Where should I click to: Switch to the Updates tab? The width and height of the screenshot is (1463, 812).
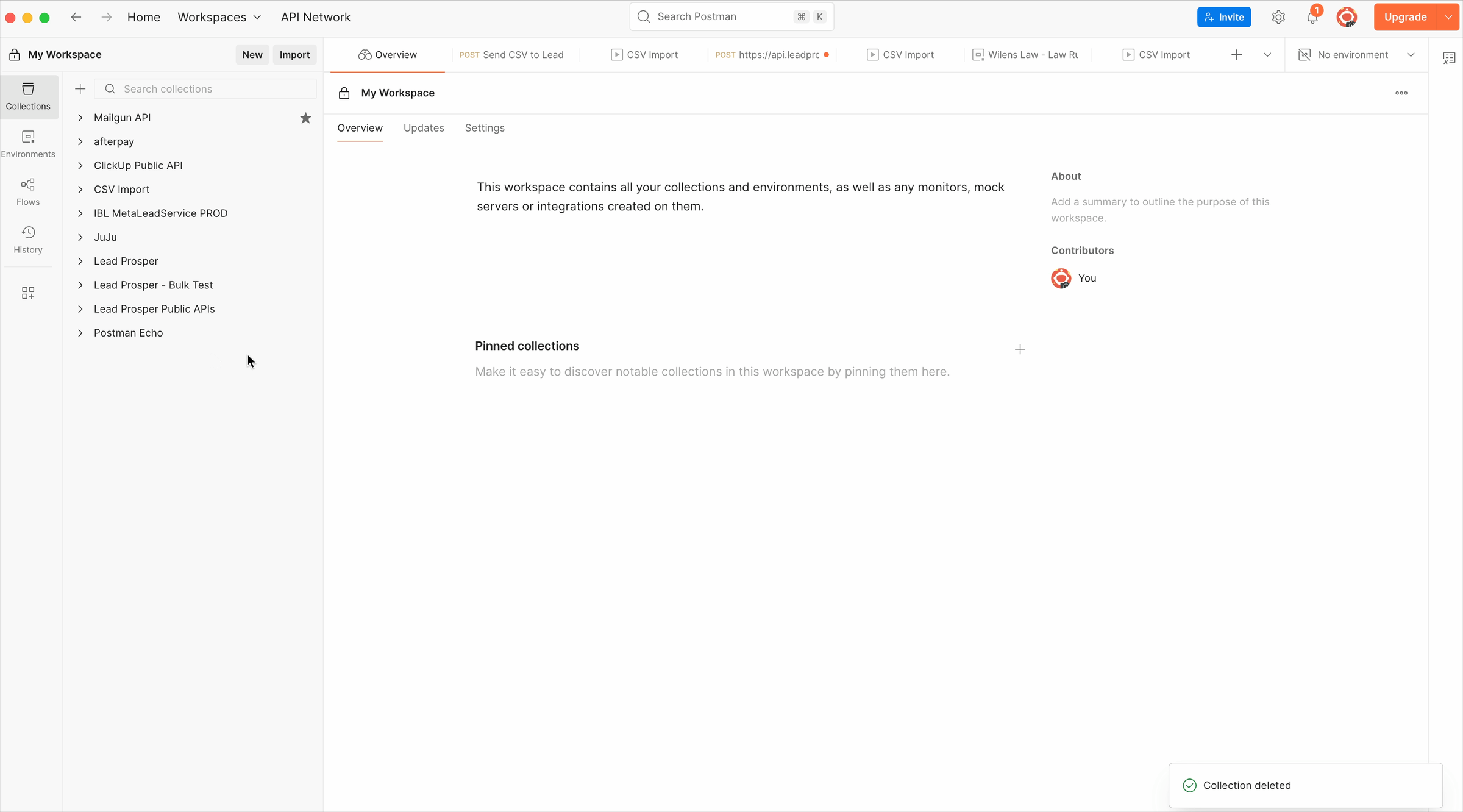tap(424, 128)
